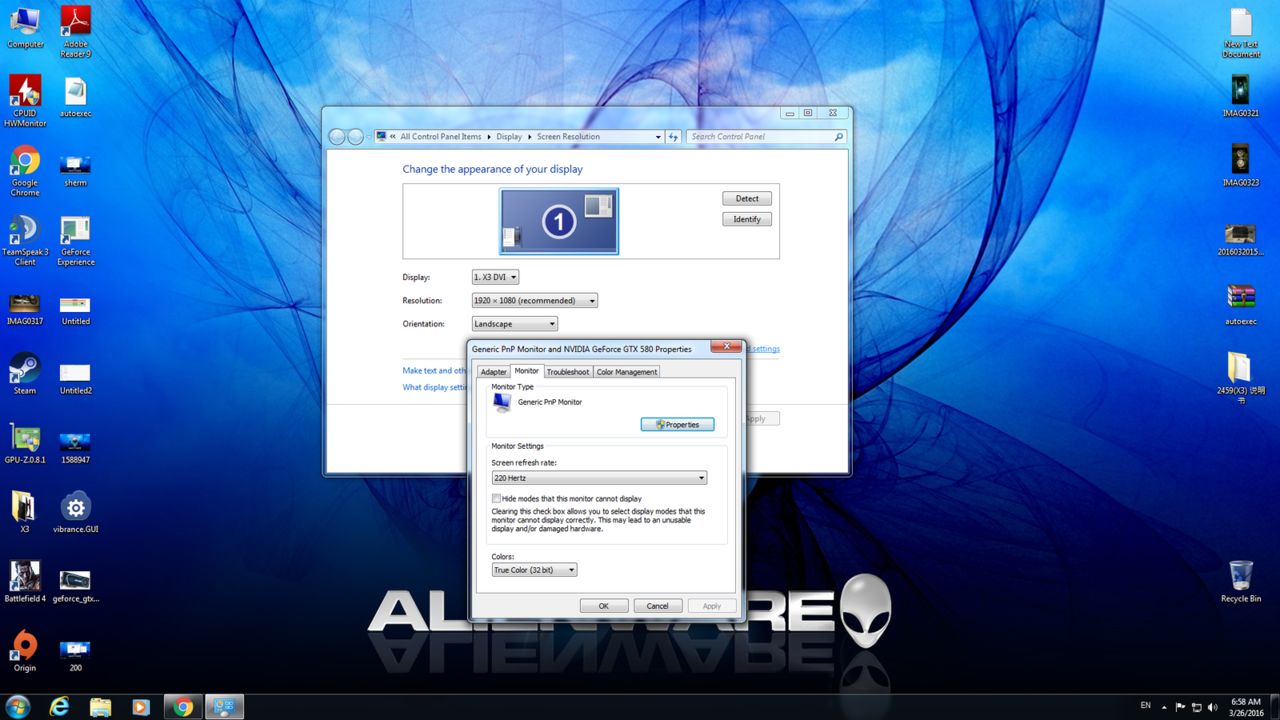This screenshot has width=1280, height=720.
Task: Select the Monitor tab
Action: point(527,371)
